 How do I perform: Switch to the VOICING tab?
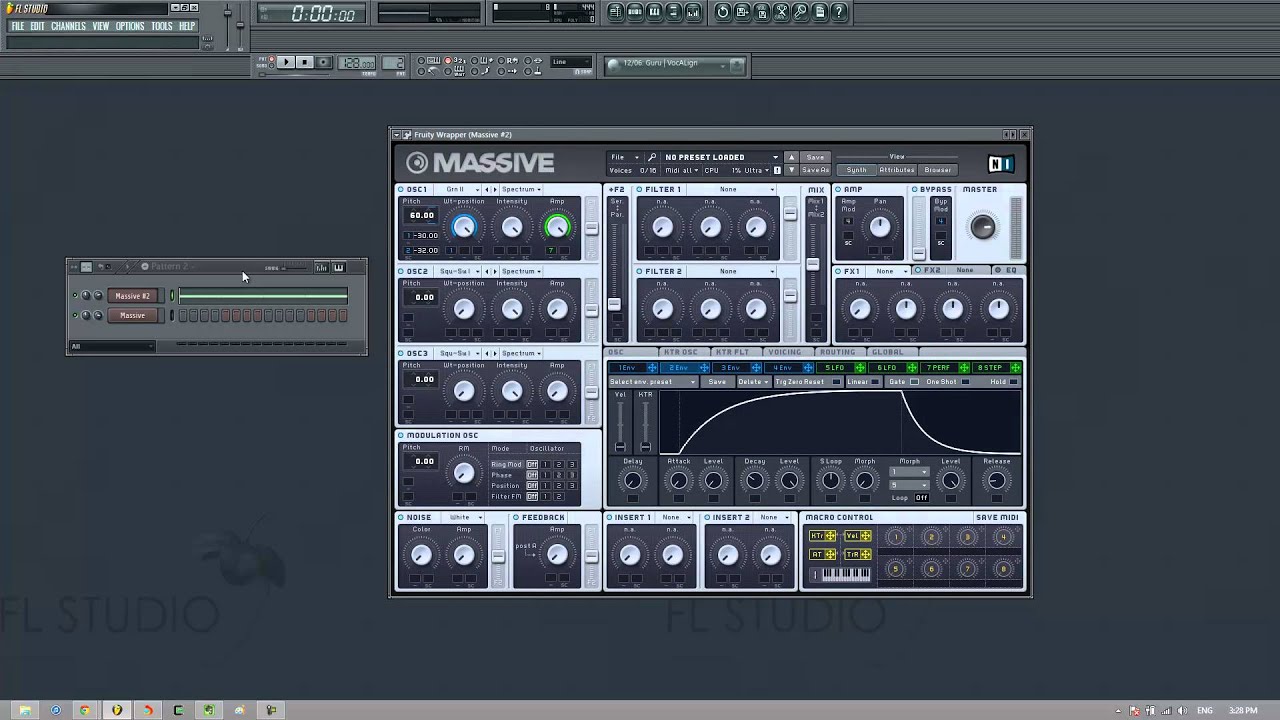tap(785, 352)
